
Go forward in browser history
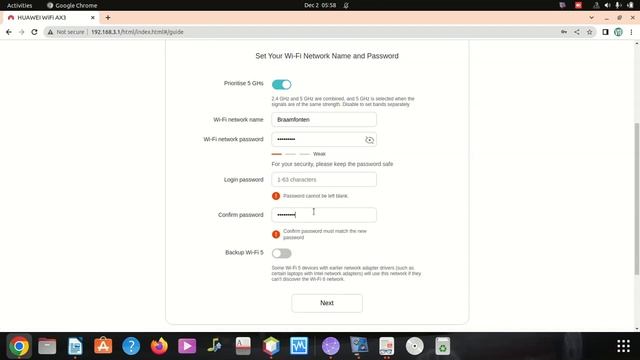click(x=21, y=32)
